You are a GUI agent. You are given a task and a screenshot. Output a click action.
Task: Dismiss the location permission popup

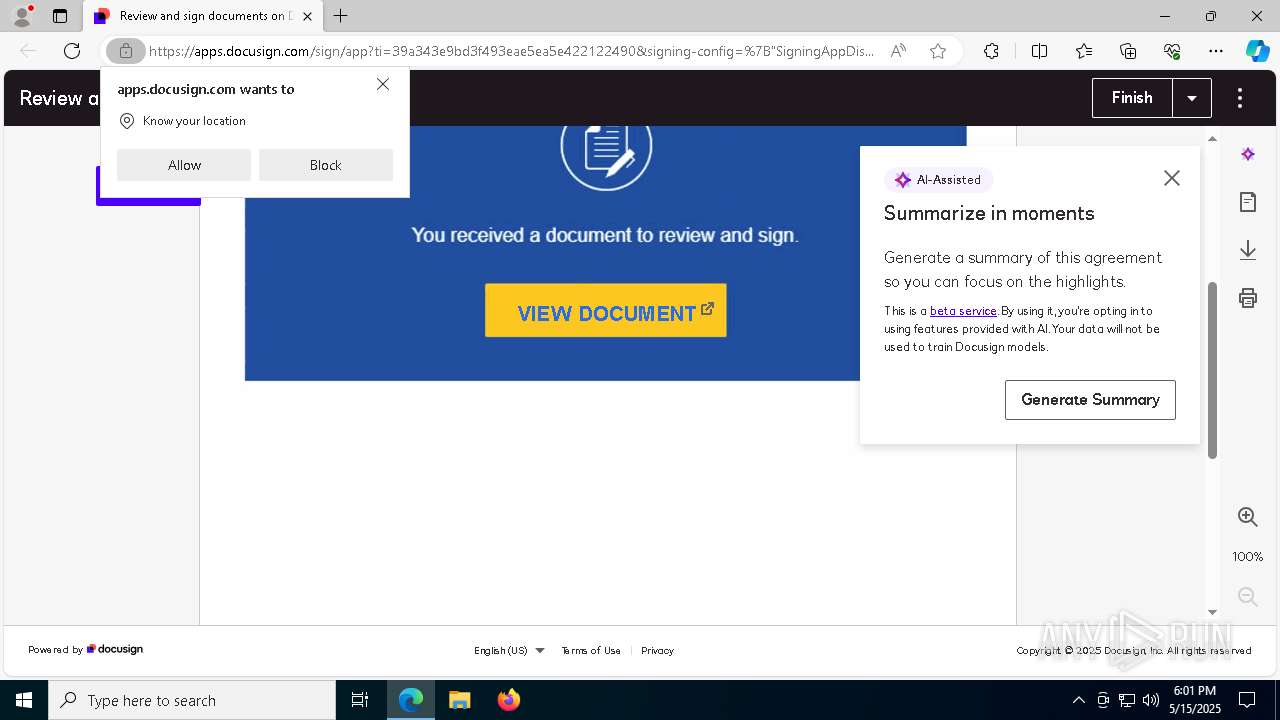pos(383,84)
